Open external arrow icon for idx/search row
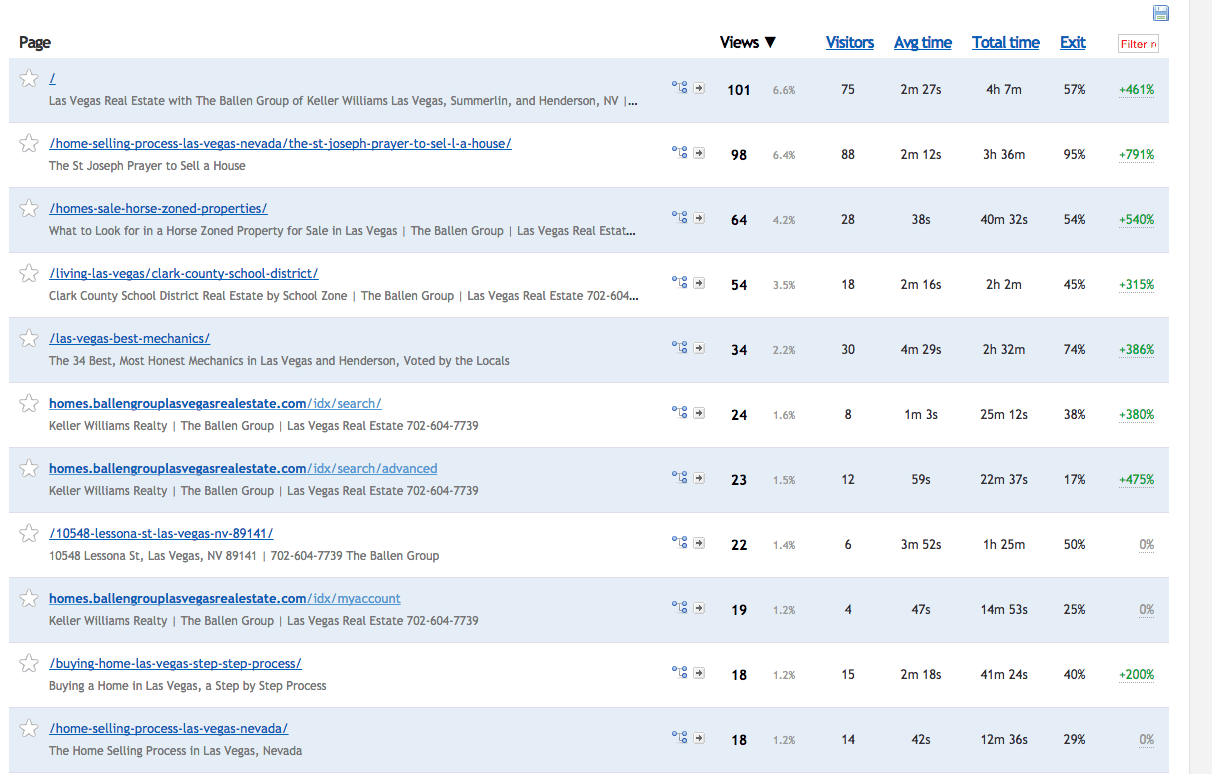 (x=699, y=412)
